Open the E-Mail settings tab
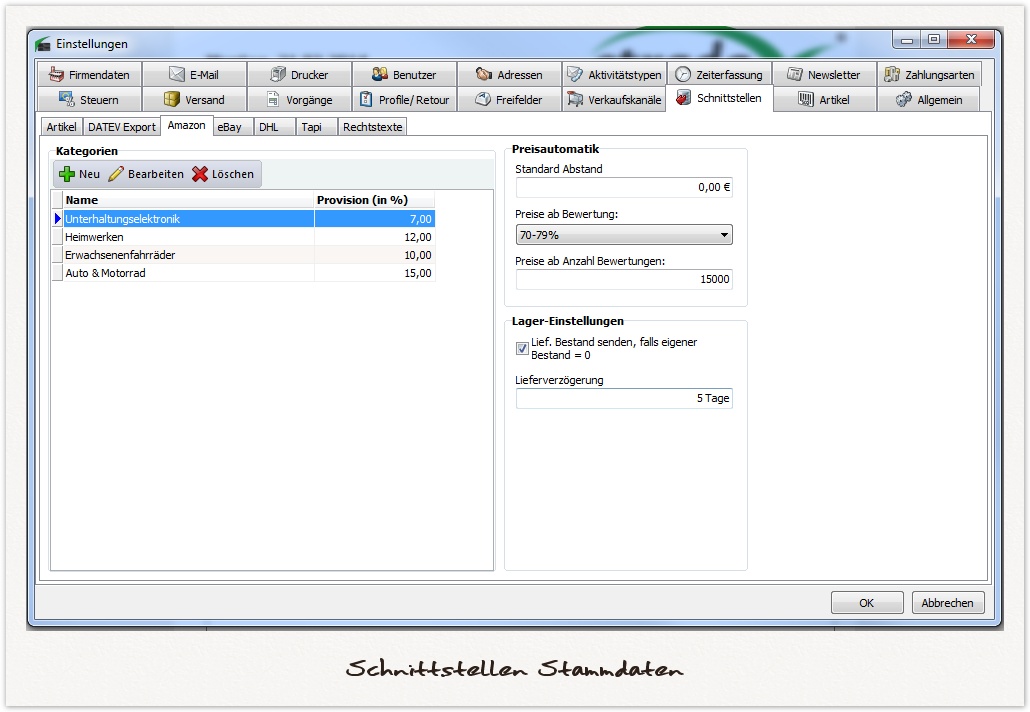The height and width of the screenshot is (712, 1030). click(x=194, y=75)
